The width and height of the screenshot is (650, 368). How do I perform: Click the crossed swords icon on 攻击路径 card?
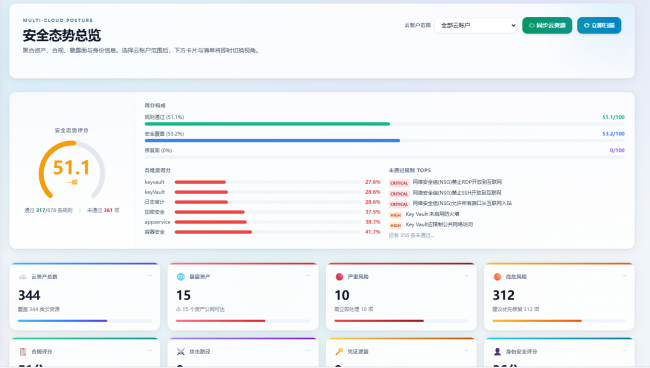tap(181, 351)
